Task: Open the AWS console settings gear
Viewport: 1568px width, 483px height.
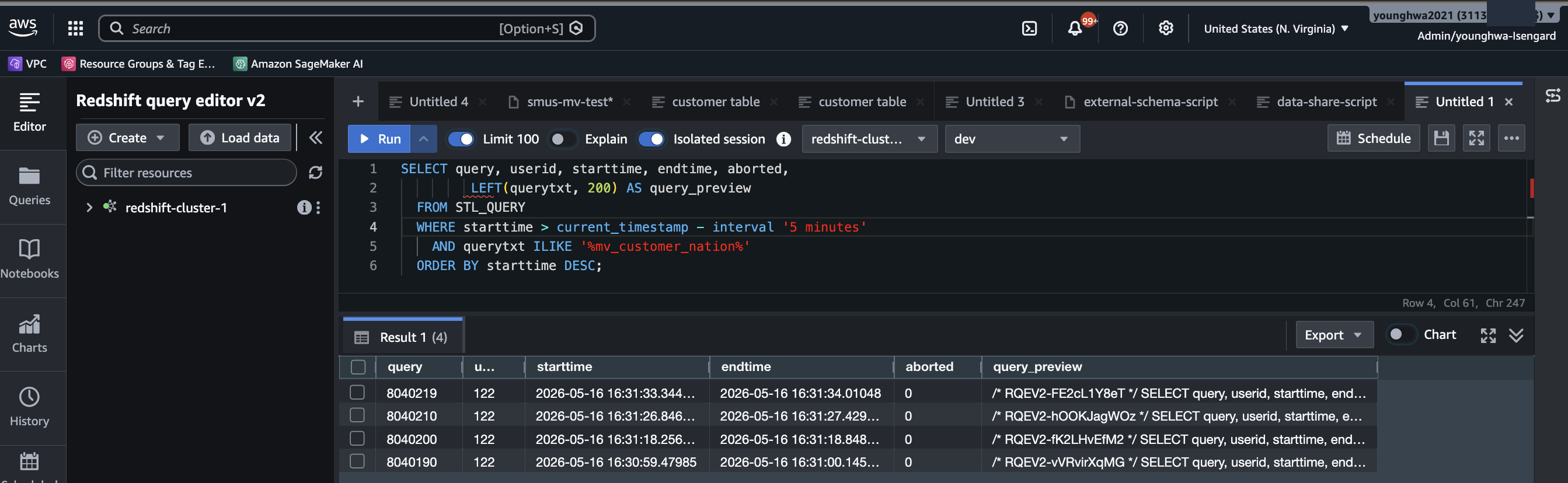Action: click(x=1166, y=29)
